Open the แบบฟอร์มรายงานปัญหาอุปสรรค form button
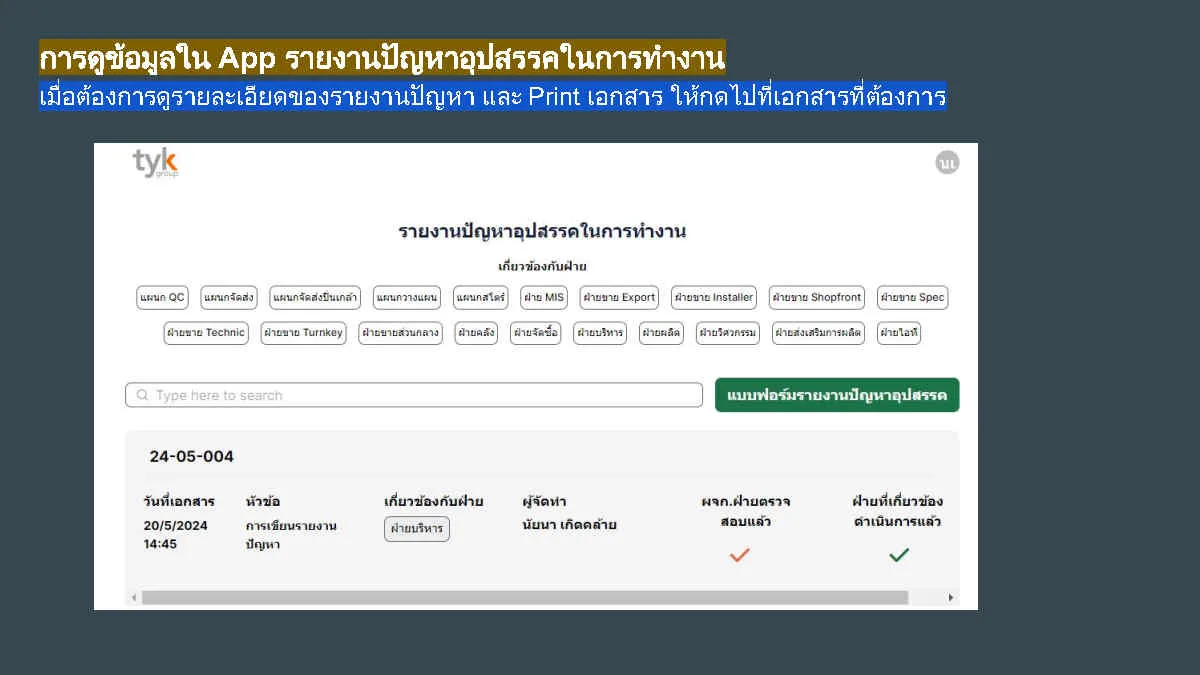This screenshot has height=675, width=1200. pyautogui.click(x=837, y=395)
